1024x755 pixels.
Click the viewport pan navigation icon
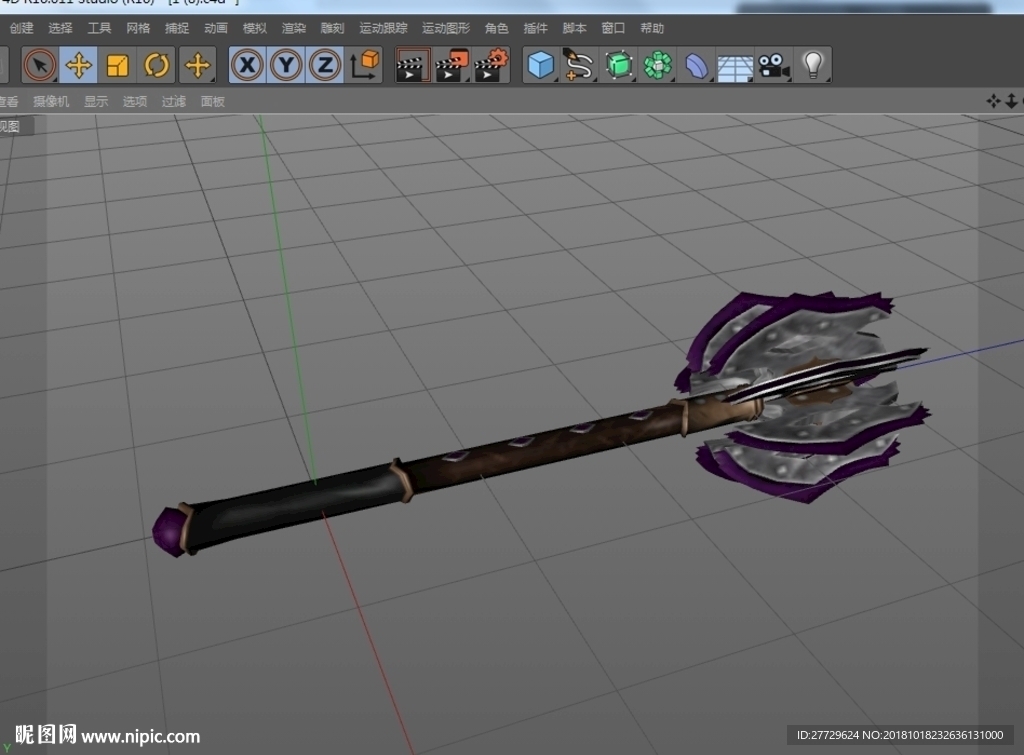tap(993, 101)
